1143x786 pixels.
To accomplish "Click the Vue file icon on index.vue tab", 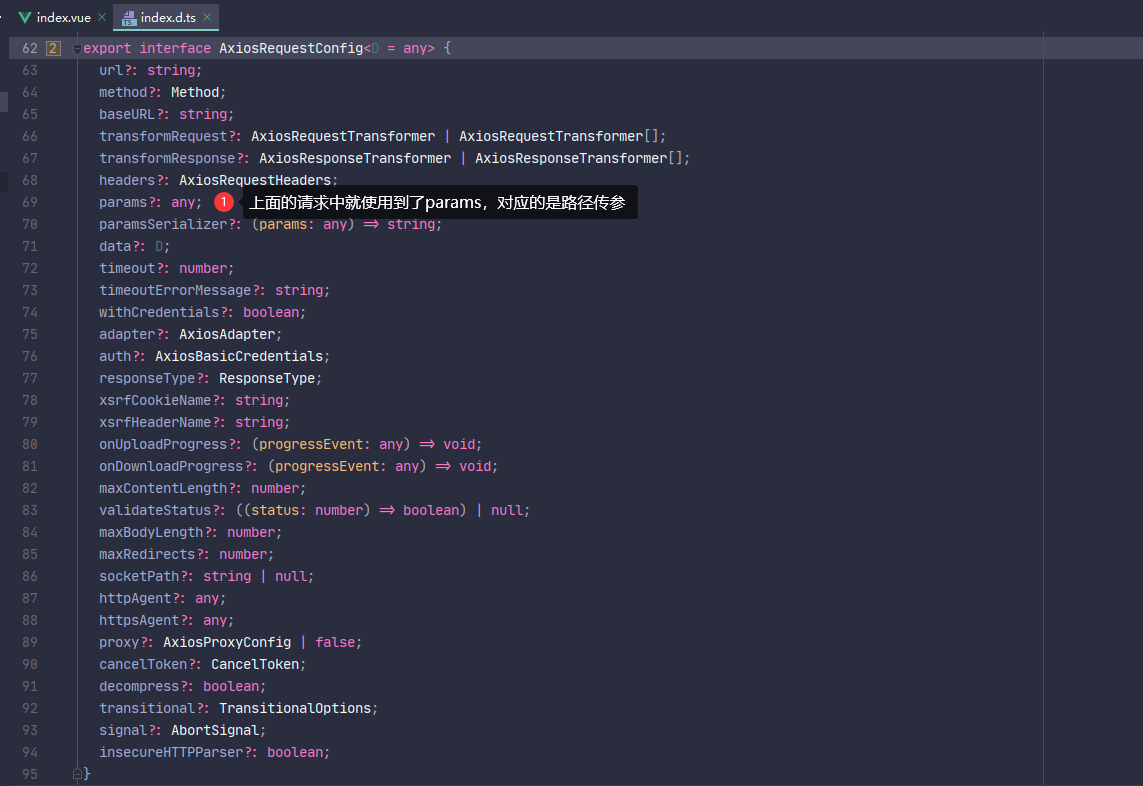I will (25, 17).
